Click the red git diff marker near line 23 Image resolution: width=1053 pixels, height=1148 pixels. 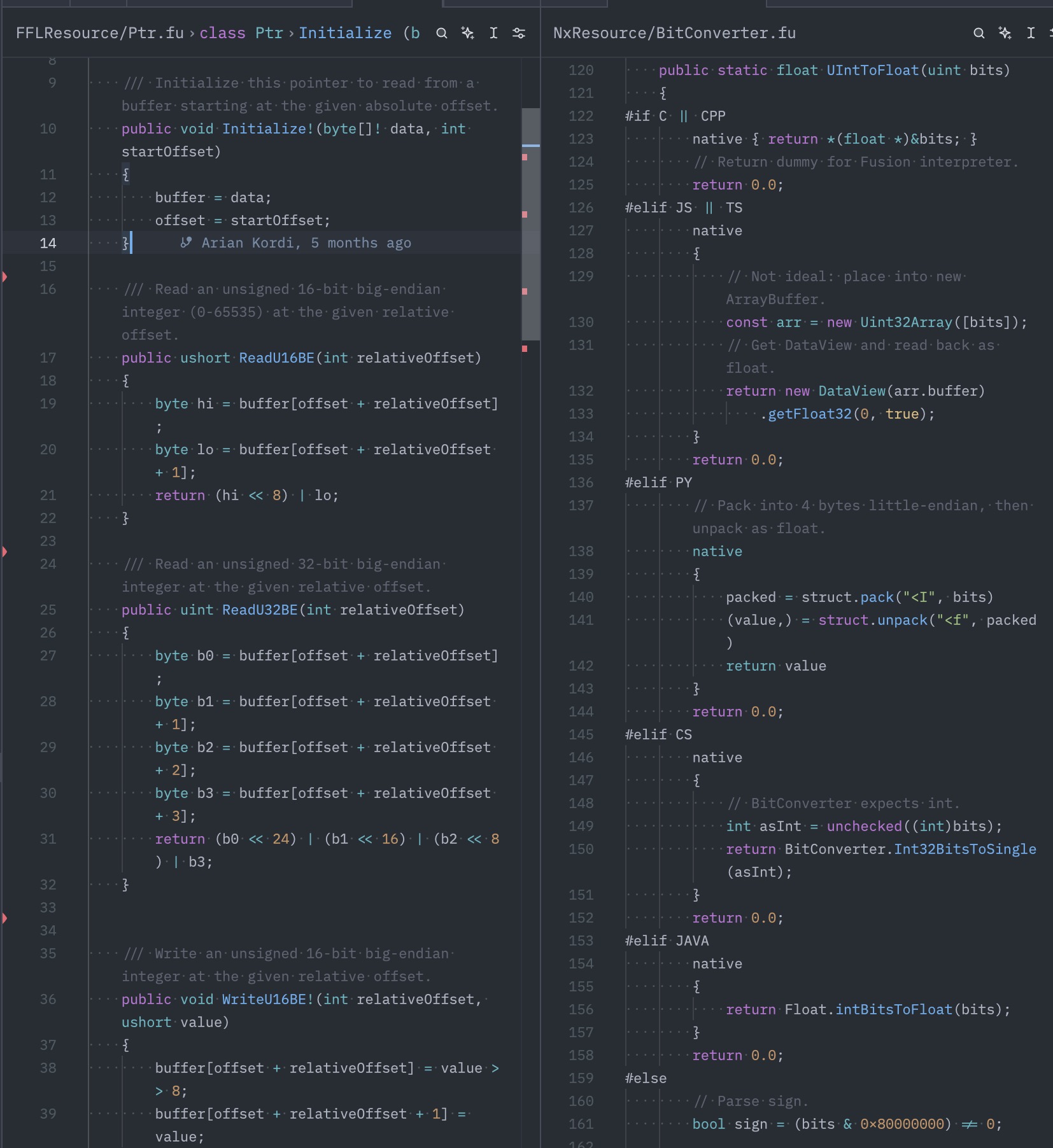click(x=4, y=551)
